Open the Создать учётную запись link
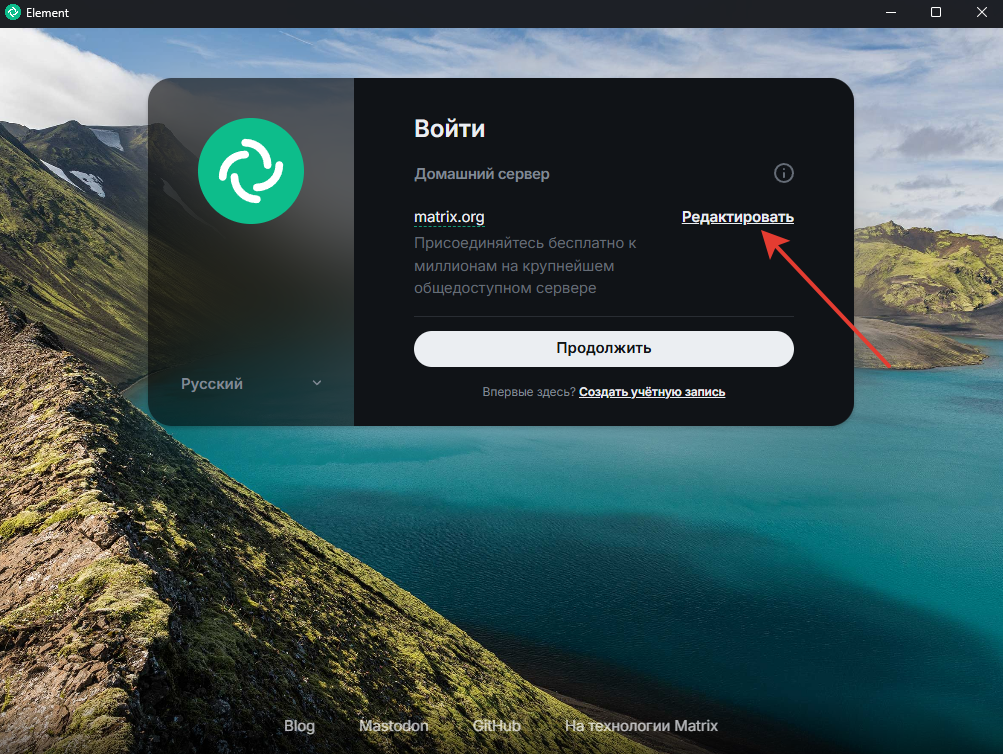1003x754 pixels. pyautogui.click(x=652, y=392)
